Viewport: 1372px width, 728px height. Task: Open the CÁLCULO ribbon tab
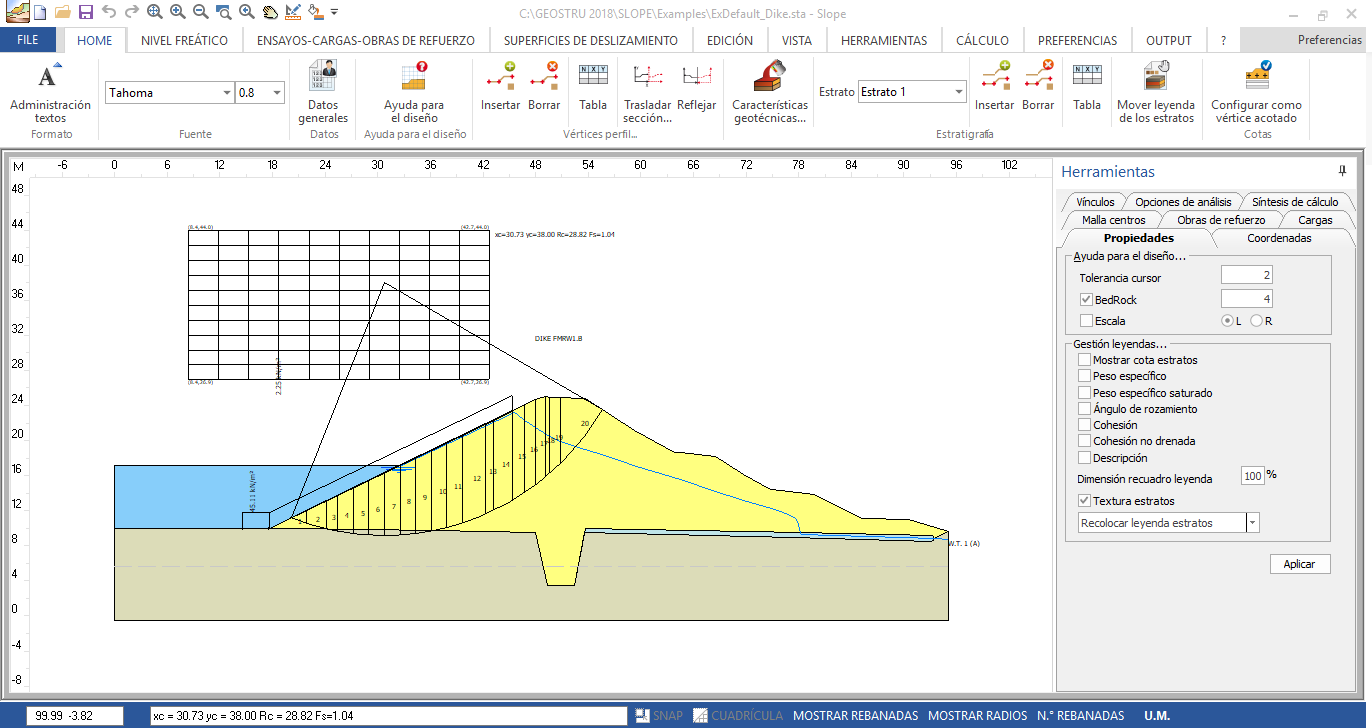click(x=983, y=41)
